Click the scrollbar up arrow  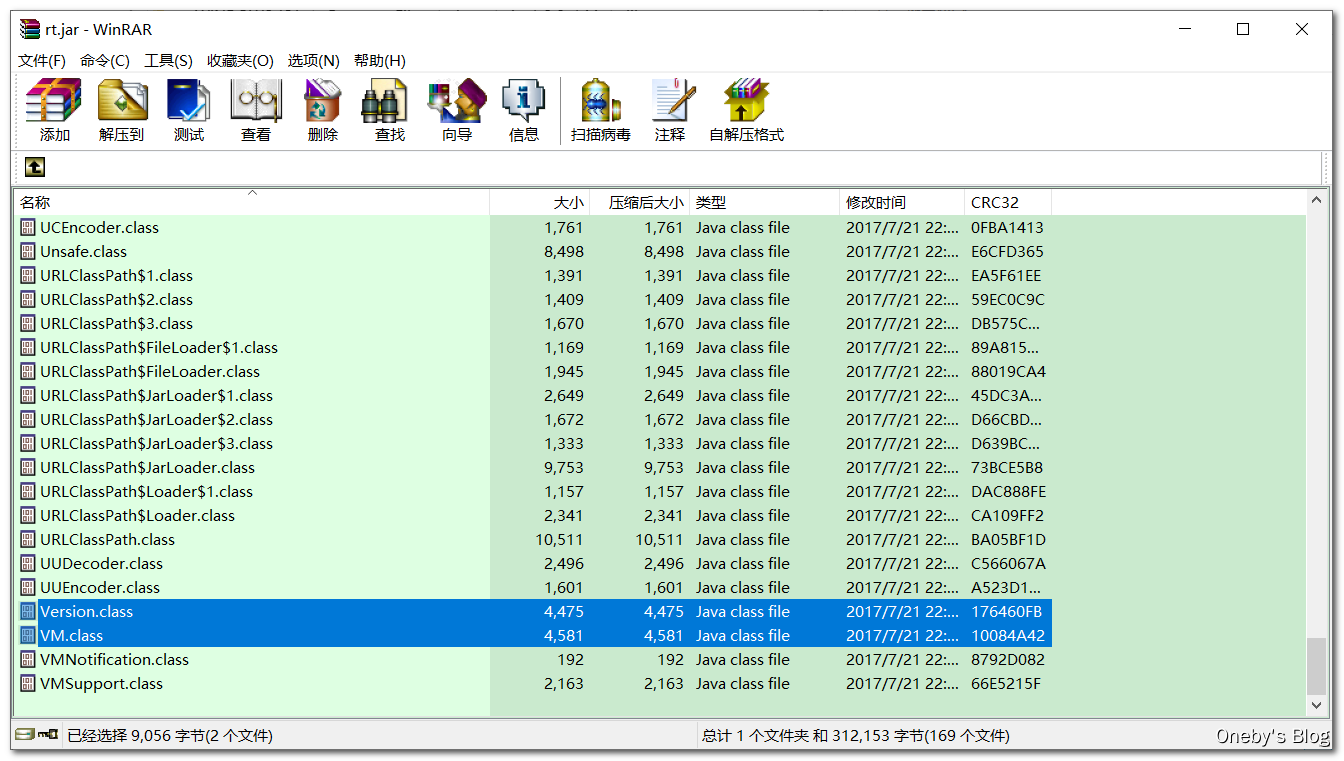1317,200
